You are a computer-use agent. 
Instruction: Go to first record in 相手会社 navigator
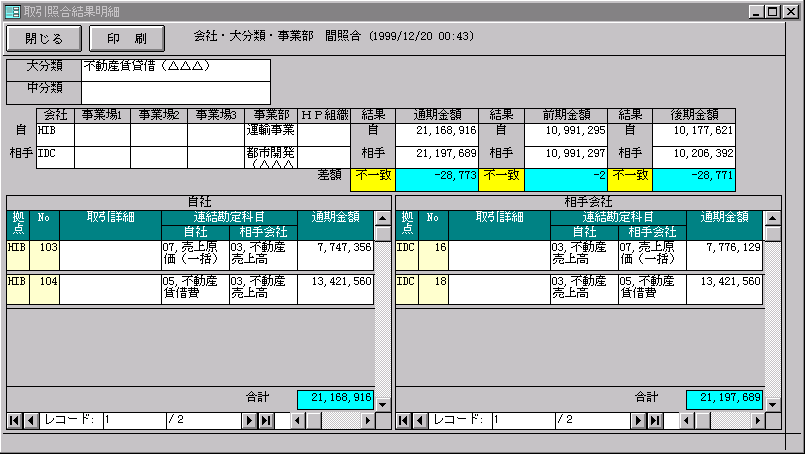coord(404,421)
